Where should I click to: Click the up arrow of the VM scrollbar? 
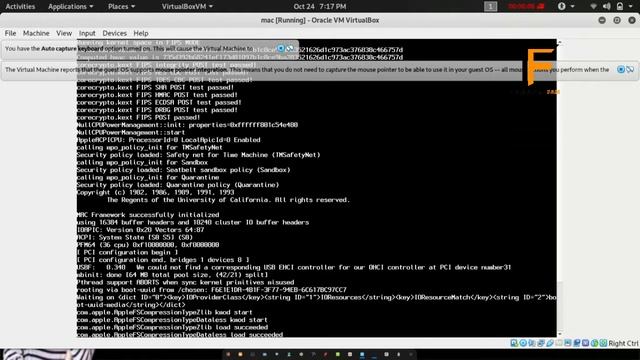coord(560,42)
